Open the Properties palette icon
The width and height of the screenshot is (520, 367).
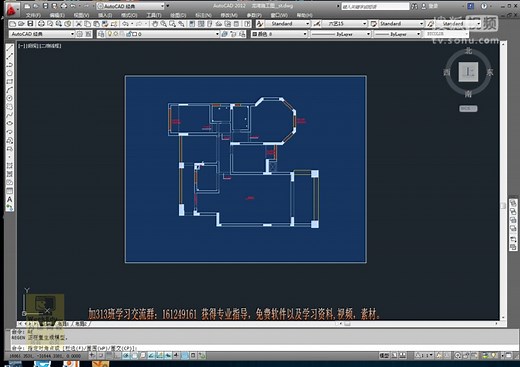pos(192,24)
